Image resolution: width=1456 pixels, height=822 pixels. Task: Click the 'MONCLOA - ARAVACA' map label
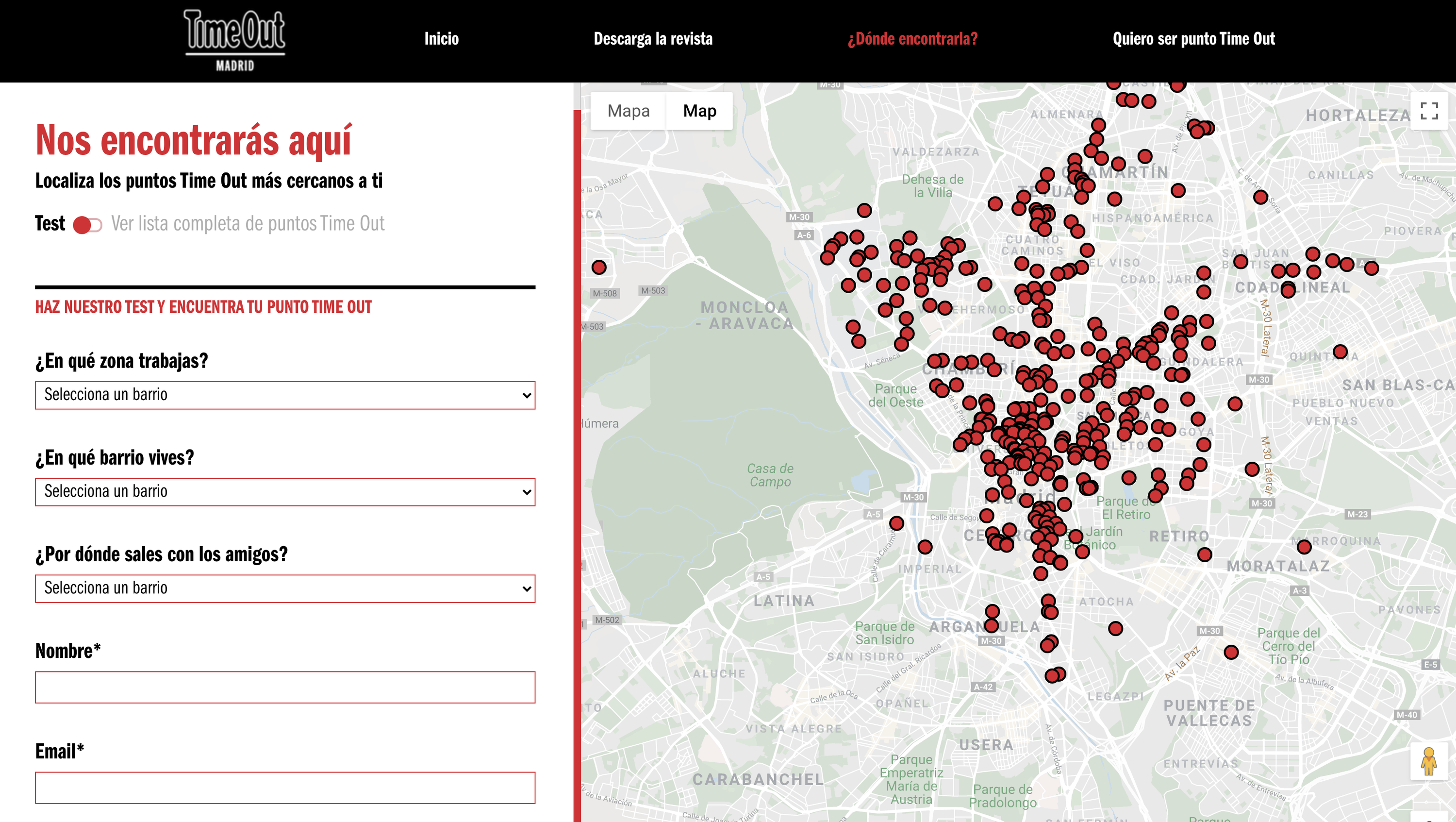tap(745, 315)
